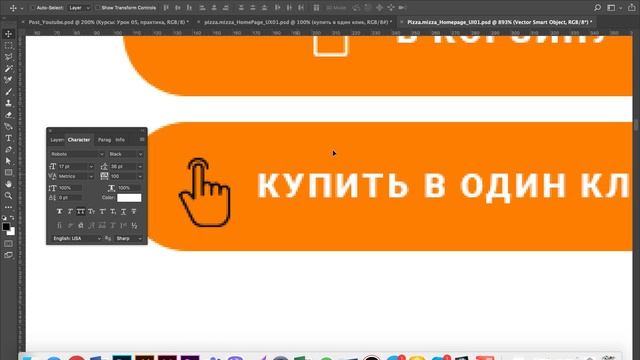The image size is (640, 360).
Task: Click the vertical scale 100% field
Action: click(69, 188)
